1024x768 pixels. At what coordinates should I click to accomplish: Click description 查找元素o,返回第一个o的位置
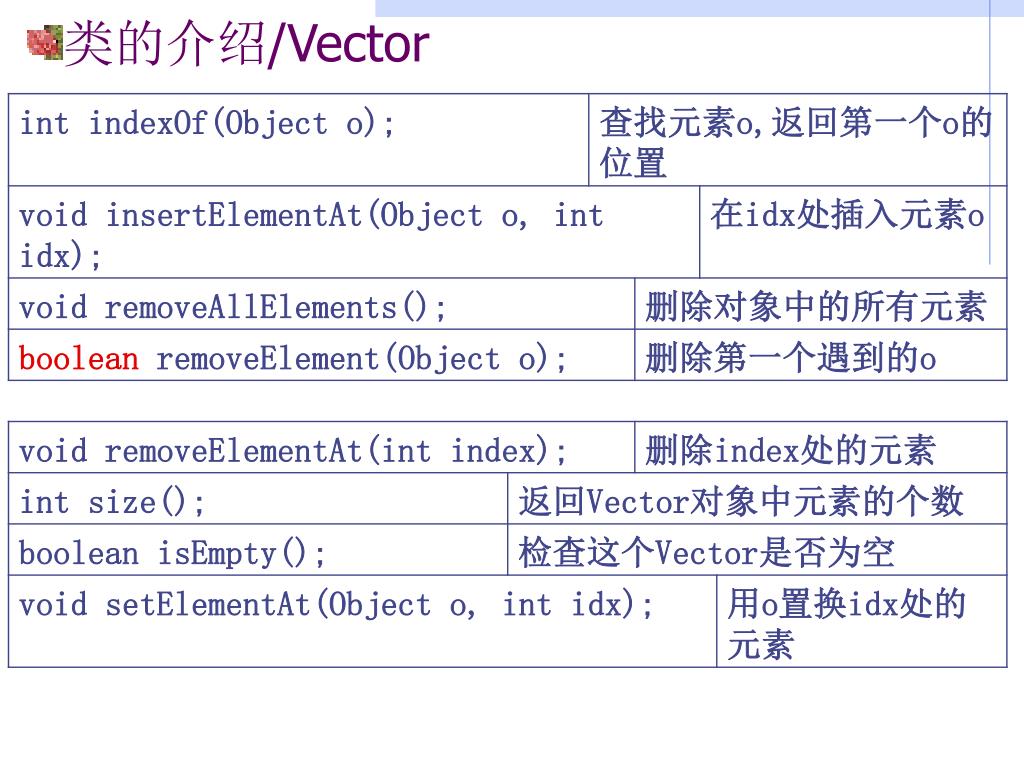[x=797, y=140]
